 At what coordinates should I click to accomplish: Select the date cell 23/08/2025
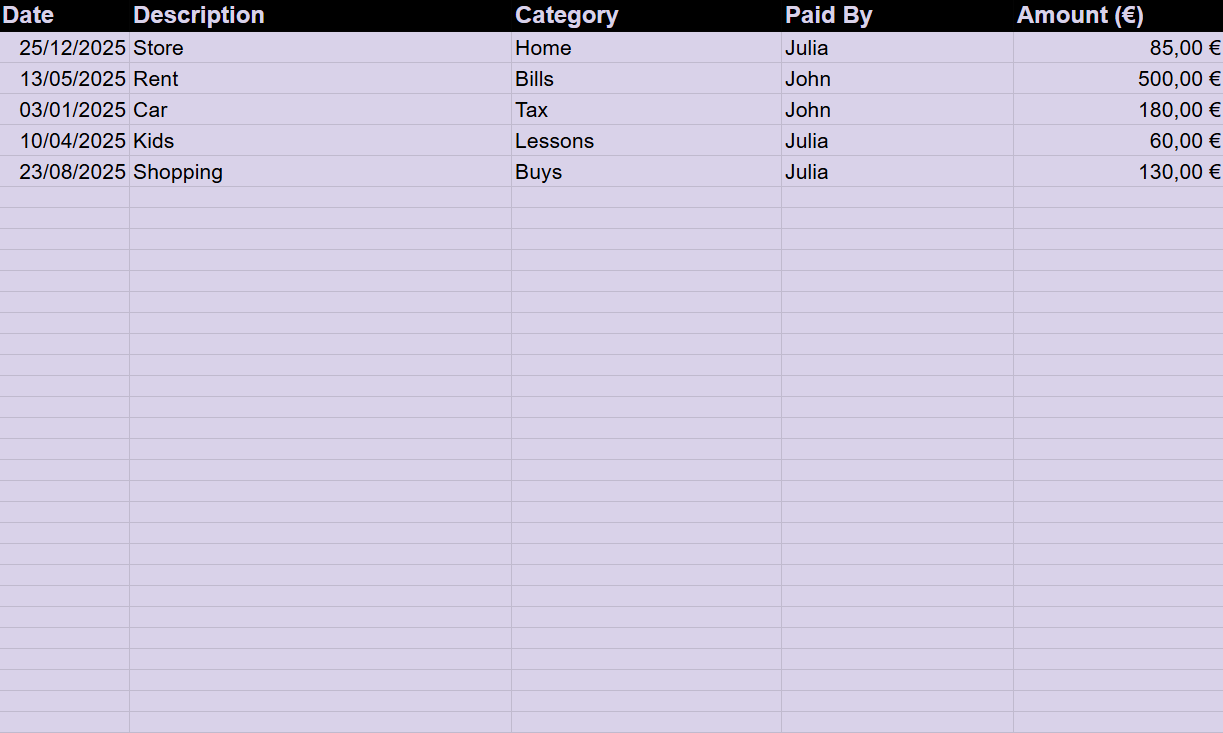pos(72,172)
